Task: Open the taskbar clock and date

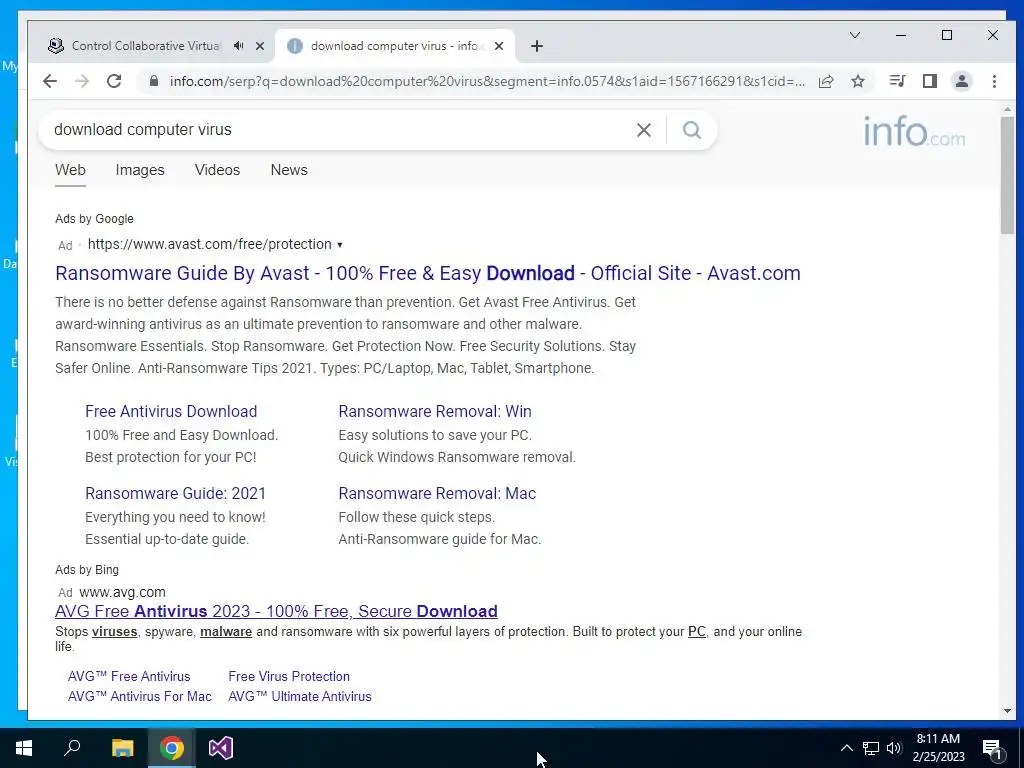Action: 938,748
